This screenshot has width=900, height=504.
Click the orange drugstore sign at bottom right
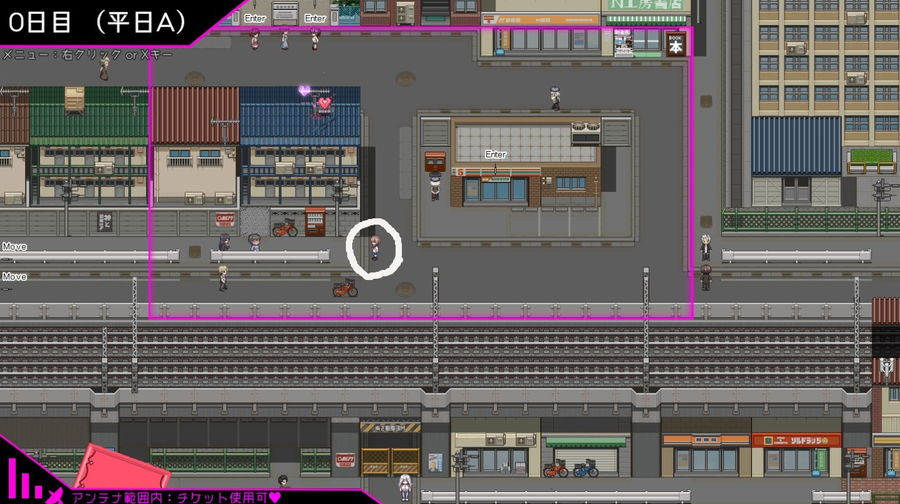pyautogui.click(x=797, y=440)
